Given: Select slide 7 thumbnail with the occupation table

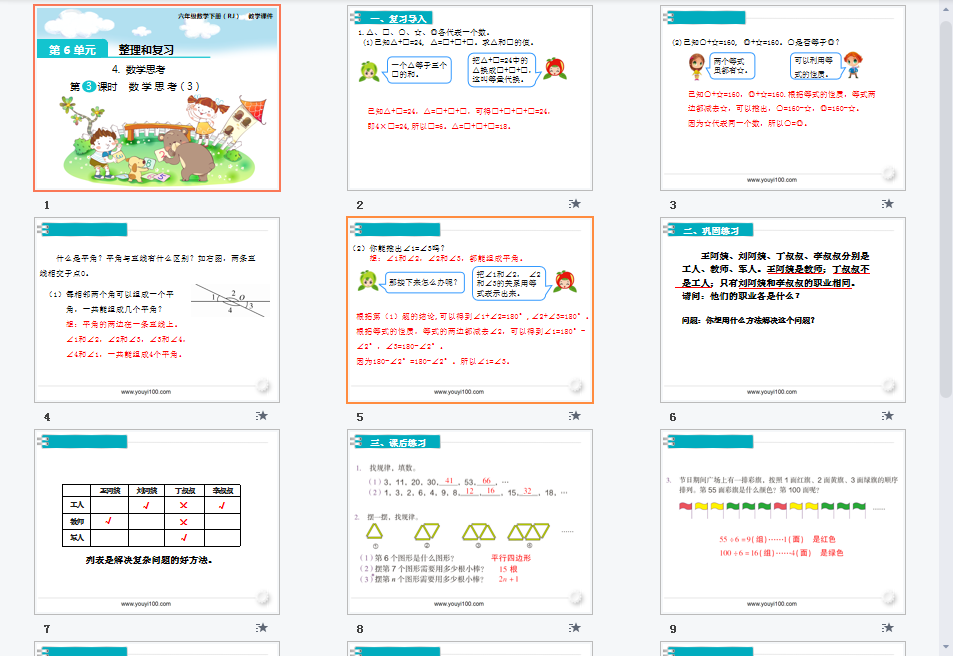Looking at the screenshot, I should (x=157, y=522).
